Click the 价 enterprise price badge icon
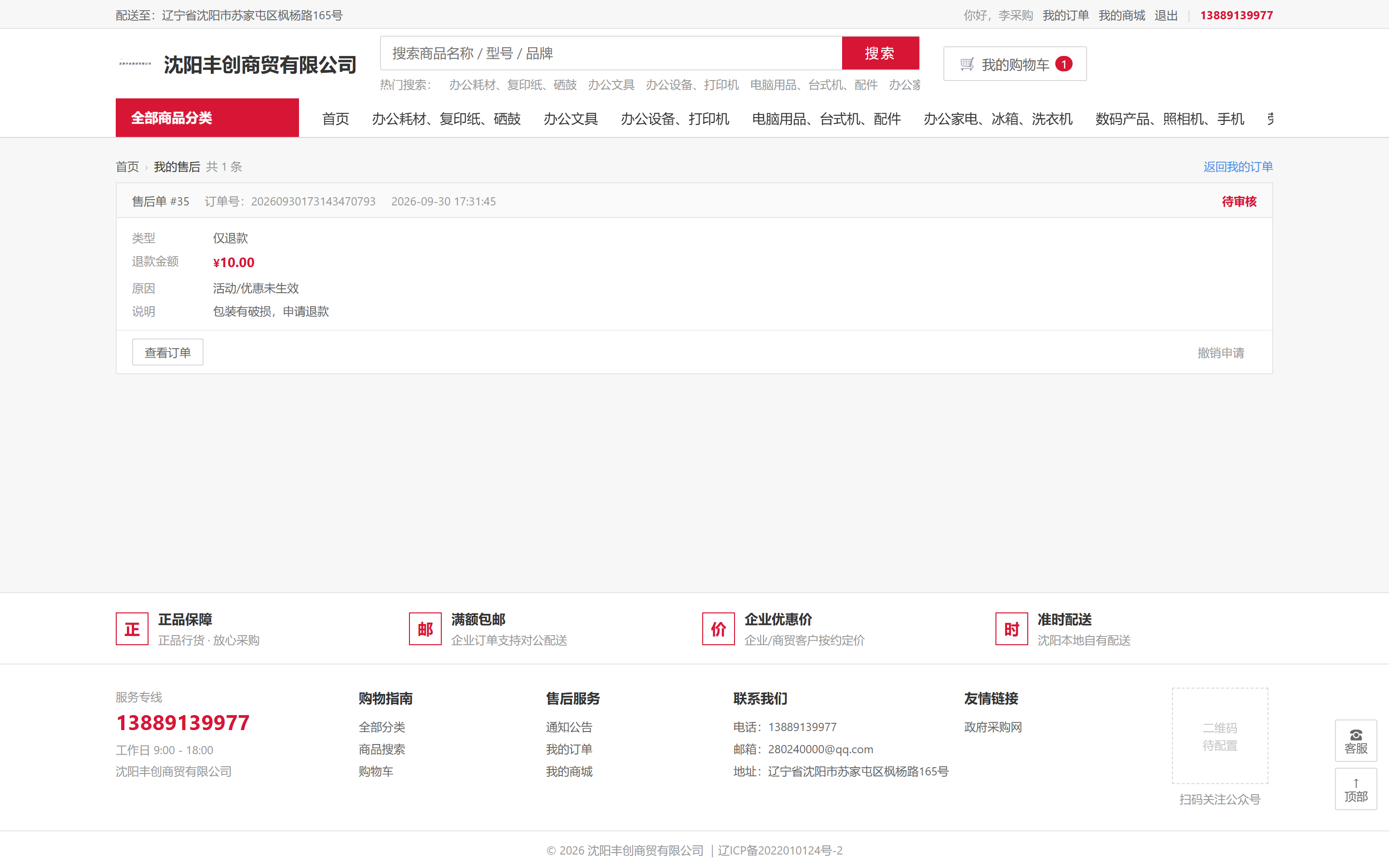The image size is (1389, 868). pyautogui.click(x=719, y=629)
